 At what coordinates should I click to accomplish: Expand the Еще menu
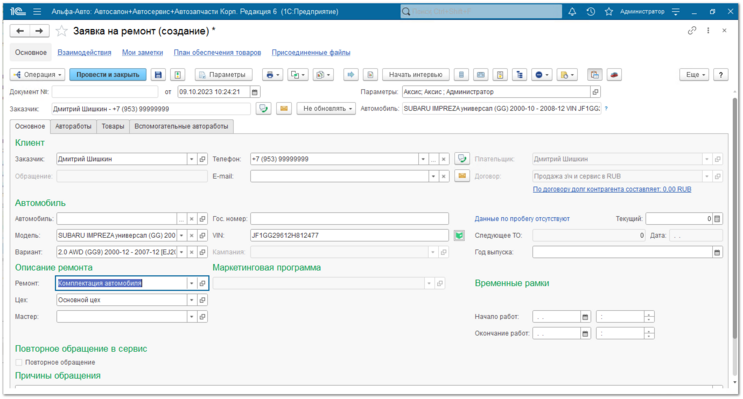pos(695,75)
